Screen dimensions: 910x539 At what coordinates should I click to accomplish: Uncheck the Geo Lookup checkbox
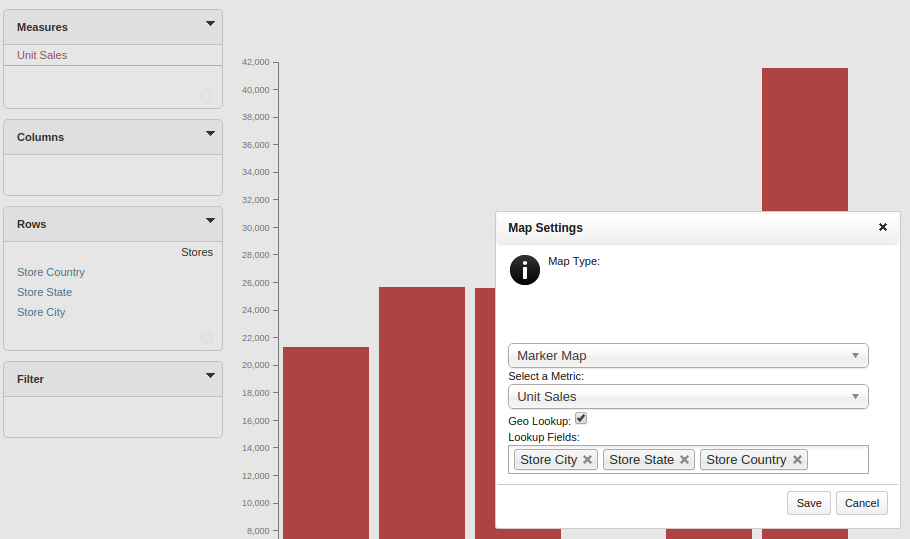click(581, 418)
